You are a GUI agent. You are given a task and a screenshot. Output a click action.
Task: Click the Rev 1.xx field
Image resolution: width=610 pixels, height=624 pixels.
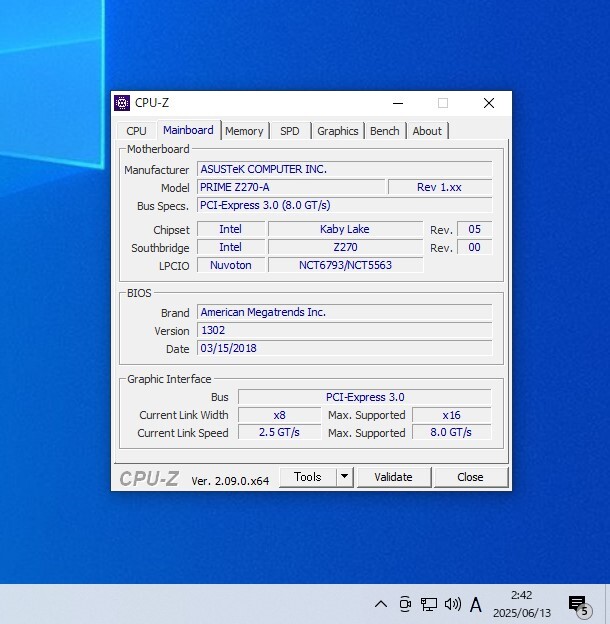coord(440,187)
